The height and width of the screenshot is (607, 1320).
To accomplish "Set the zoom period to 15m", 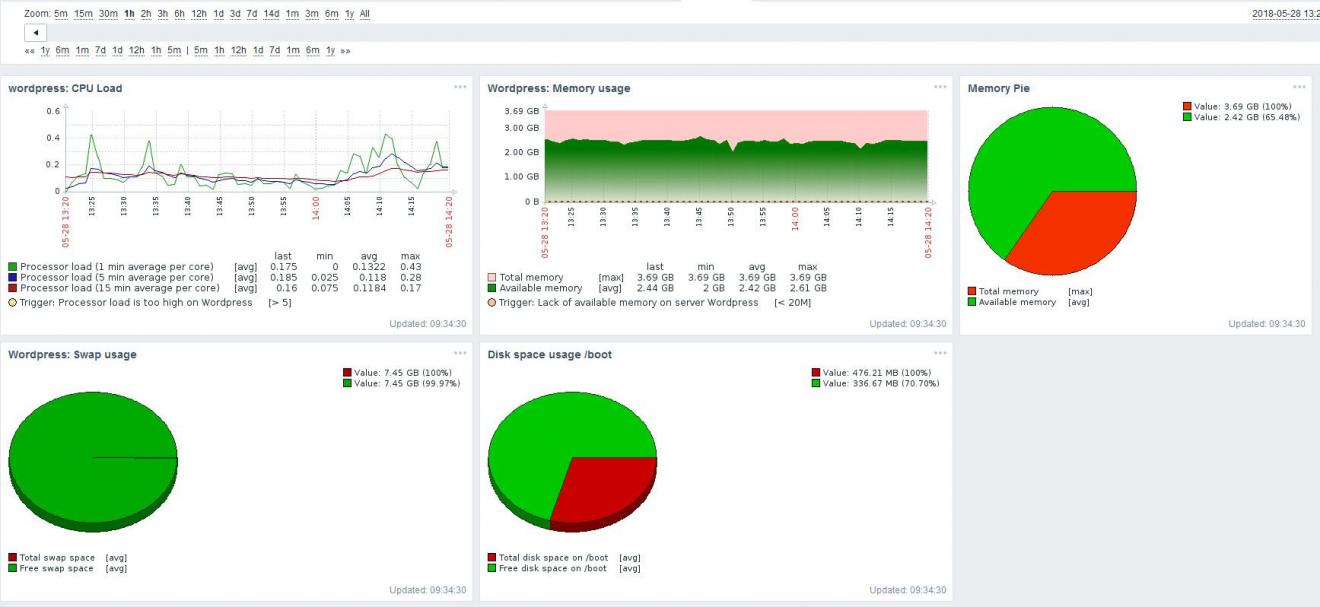I will coord(83,13).
